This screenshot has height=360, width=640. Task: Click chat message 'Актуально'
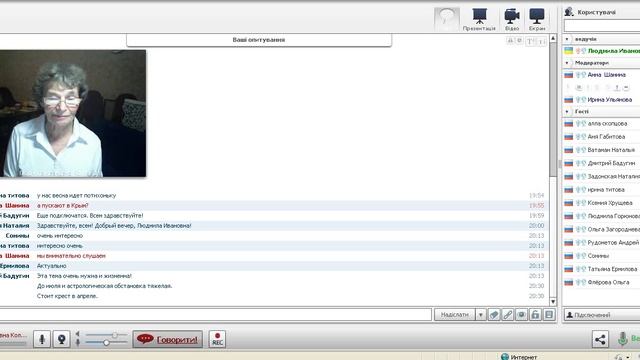(x=51, y=266)
